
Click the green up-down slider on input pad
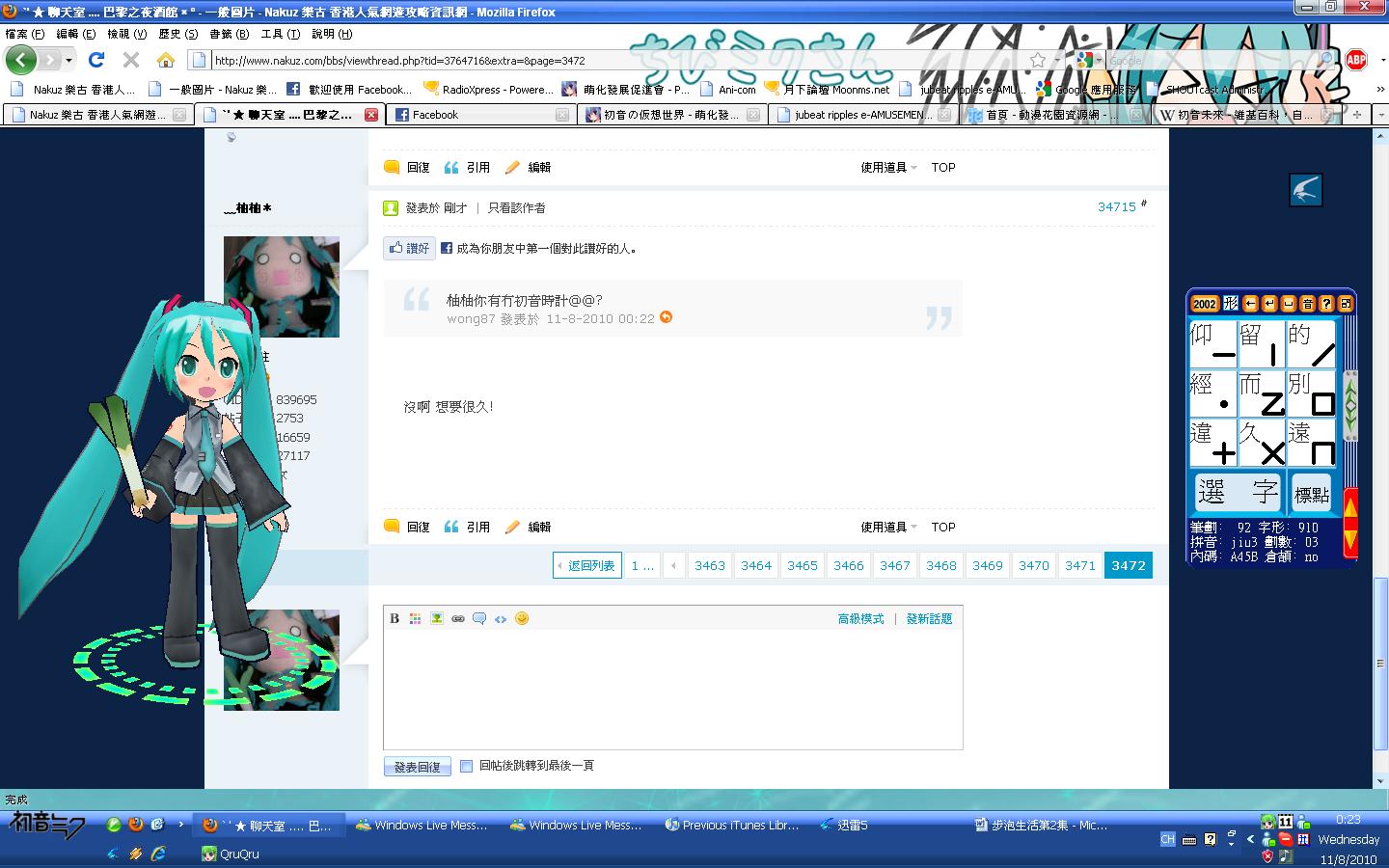pyautogui.click(x=1350, y=405)
